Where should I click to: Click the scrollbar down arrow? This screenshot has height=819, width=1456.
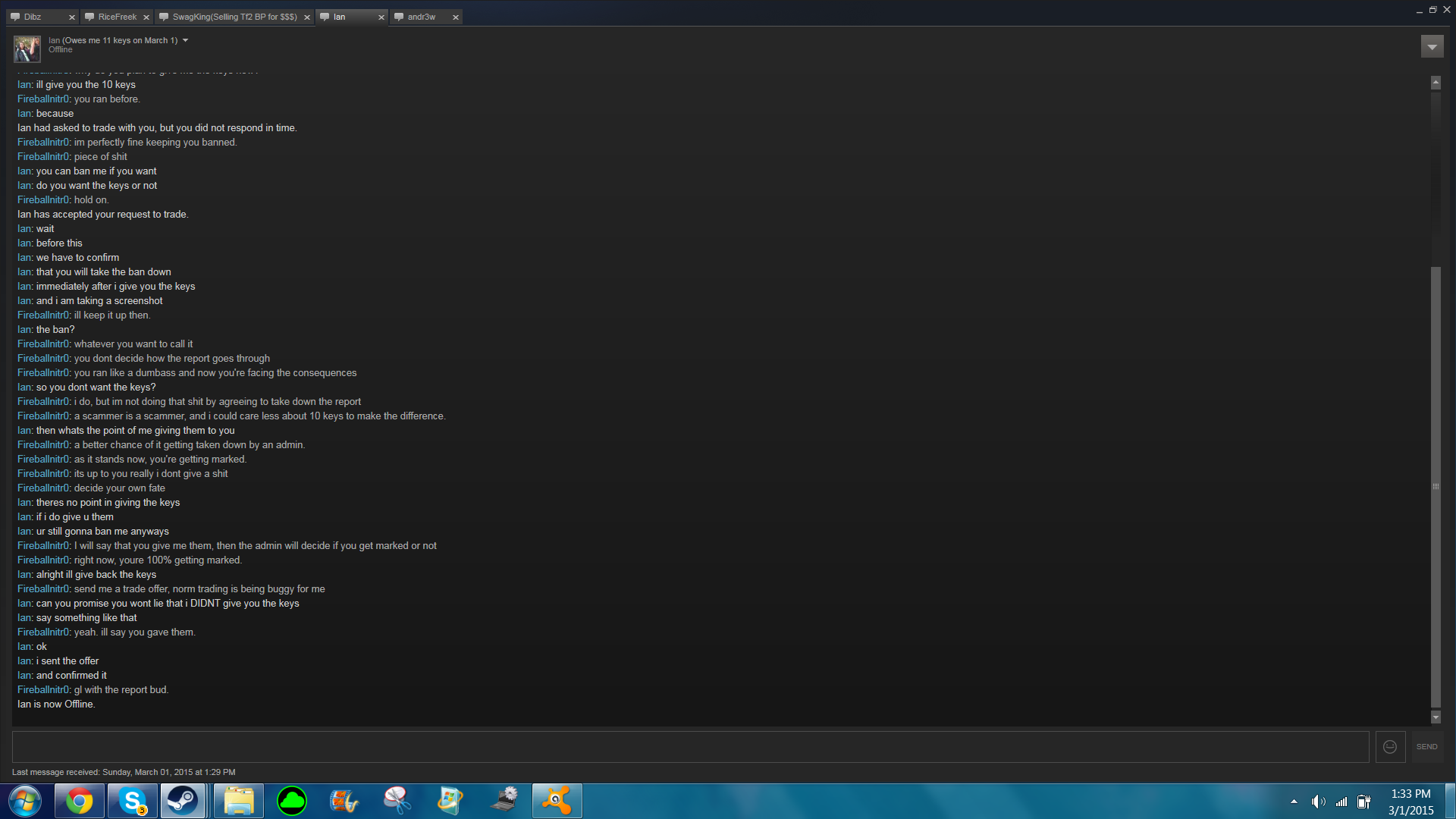(x=1435, y=717)
